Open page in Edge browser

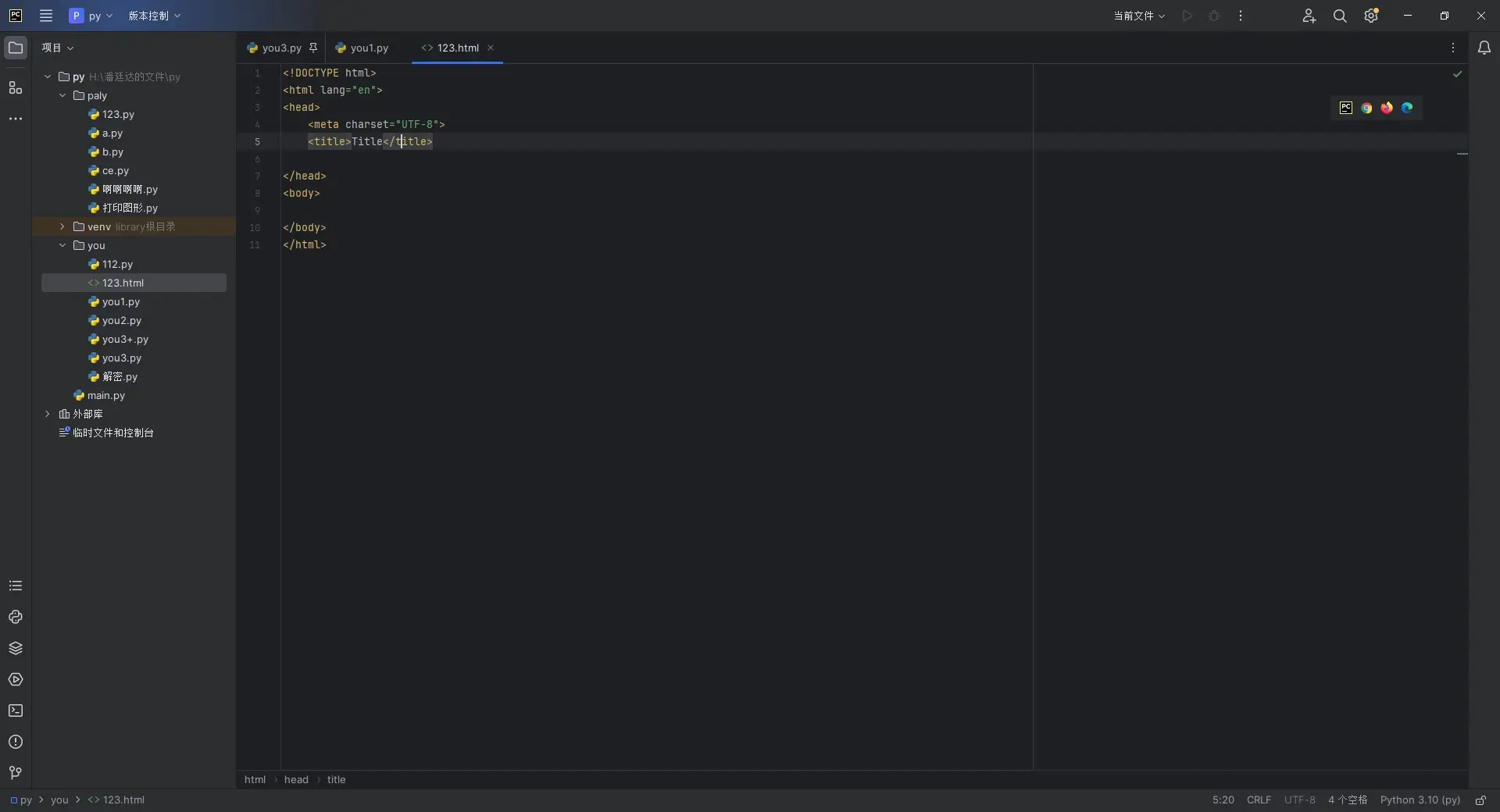[x=1407, y=108]
